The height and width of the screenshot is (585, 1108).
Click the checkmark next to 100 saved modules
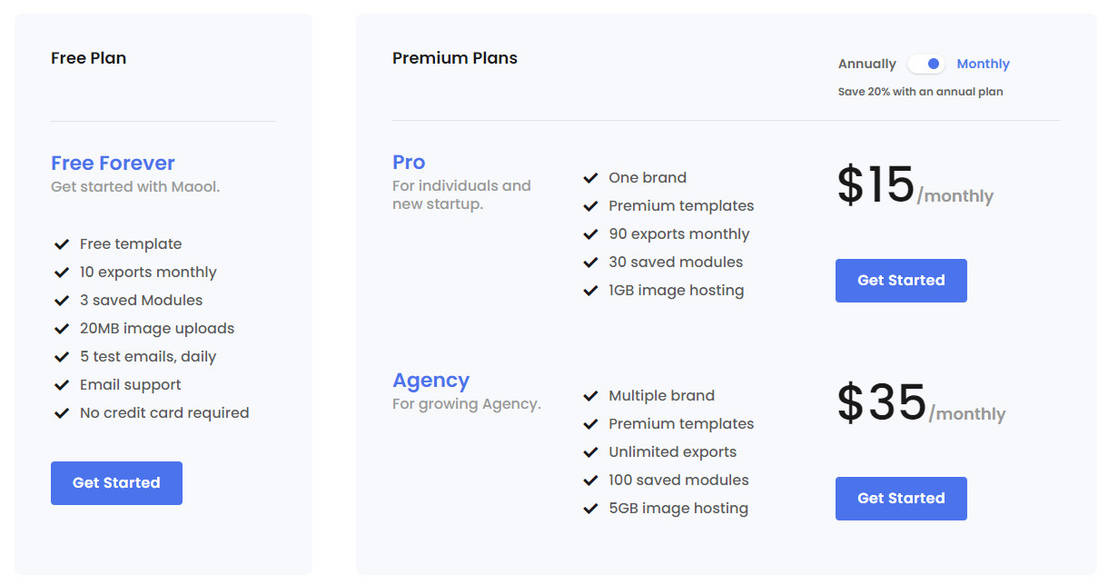coord(591,480)
